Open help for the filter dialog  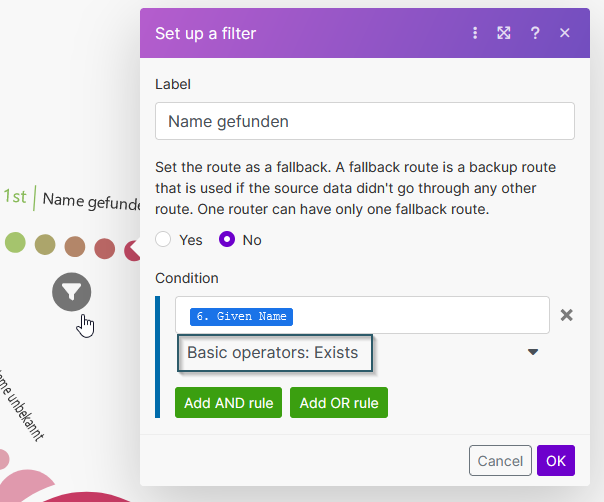pos(535,33)
